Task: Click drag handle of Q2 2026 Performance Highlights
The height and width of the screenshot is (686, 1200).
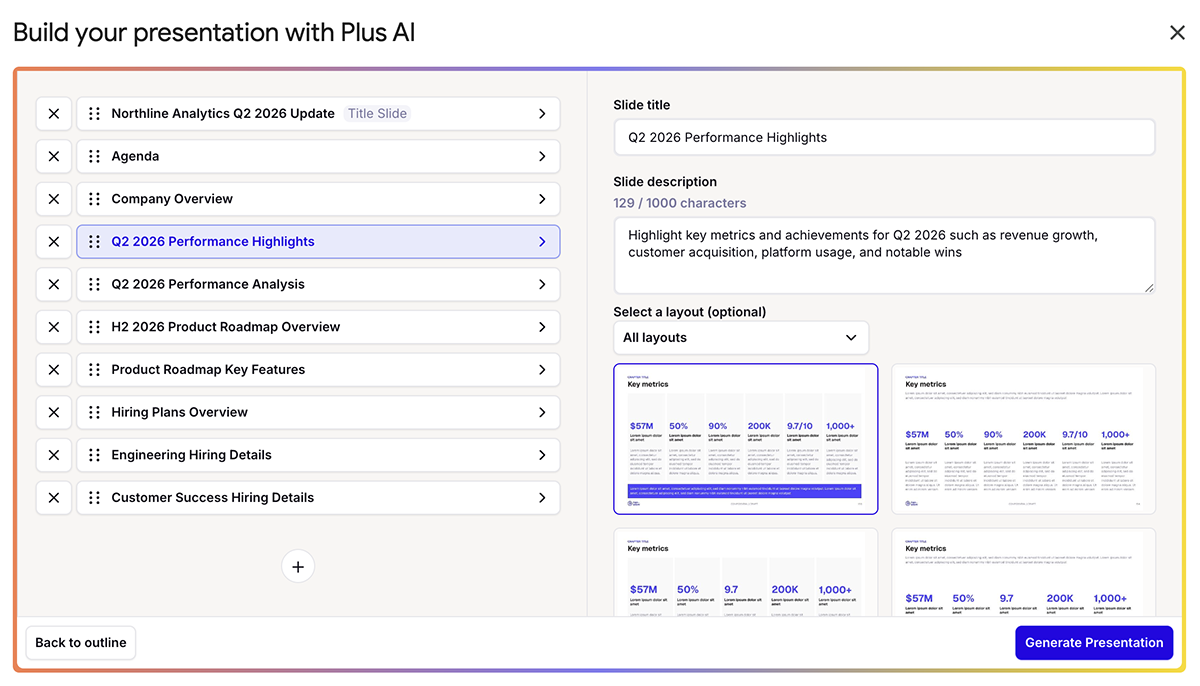Action: coord(94,242)
